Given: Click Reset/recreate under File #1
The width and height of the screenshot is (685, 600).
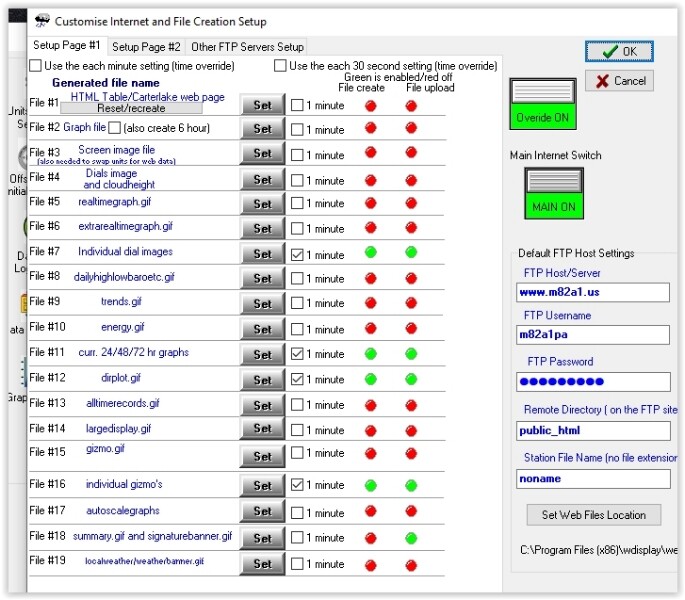Looking at the screenshot, I should 131,108.
